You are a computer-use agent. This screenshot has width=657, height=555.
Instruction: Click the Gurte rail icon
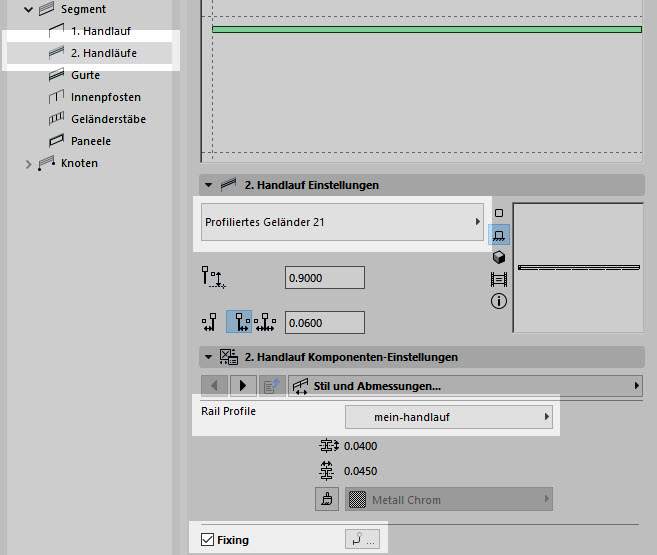56,75
